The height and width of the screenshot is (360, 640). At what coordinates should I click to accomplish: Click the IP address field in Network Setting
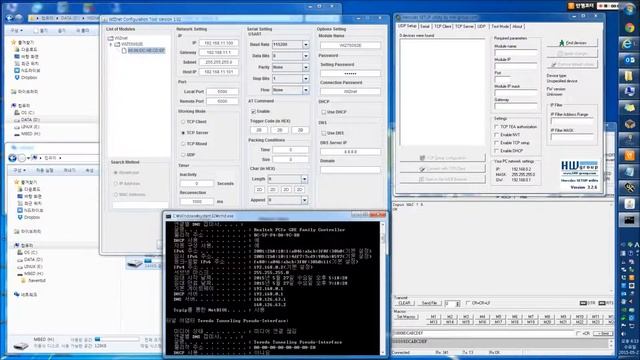(x=219, y=43)
